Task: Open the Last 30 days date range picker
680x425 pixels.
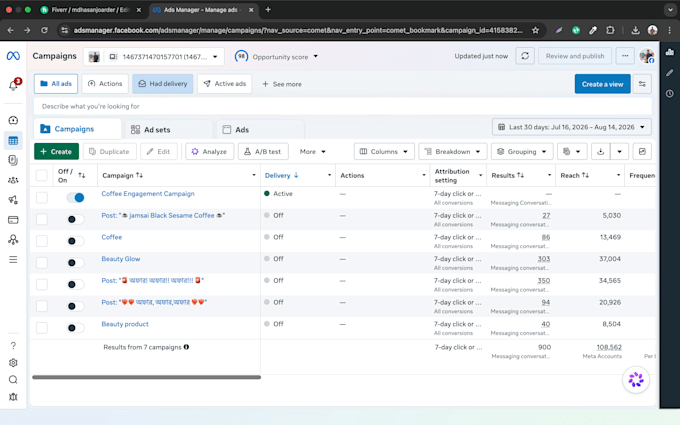Action: [x=572, y=127]
